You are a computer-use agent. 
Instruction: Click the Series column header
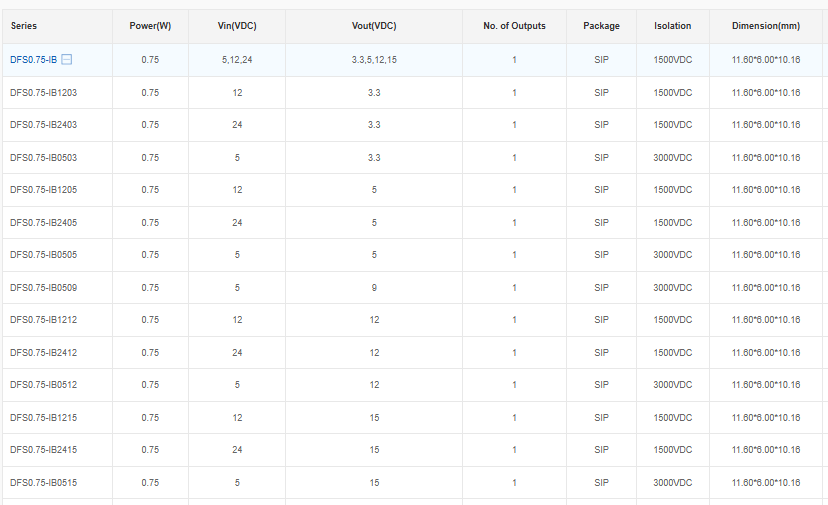coord(24,26)
